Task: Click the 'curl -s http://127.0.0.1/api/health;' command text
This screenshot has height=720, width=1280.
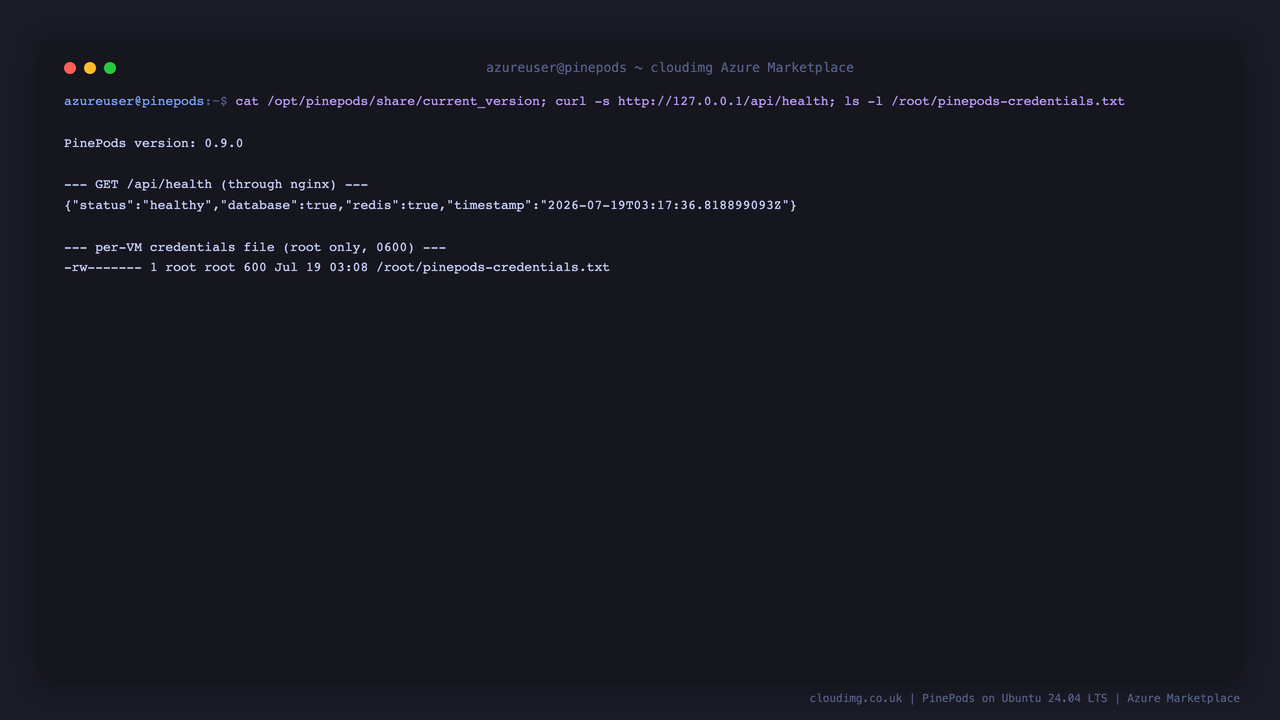Action: (696, 101)
